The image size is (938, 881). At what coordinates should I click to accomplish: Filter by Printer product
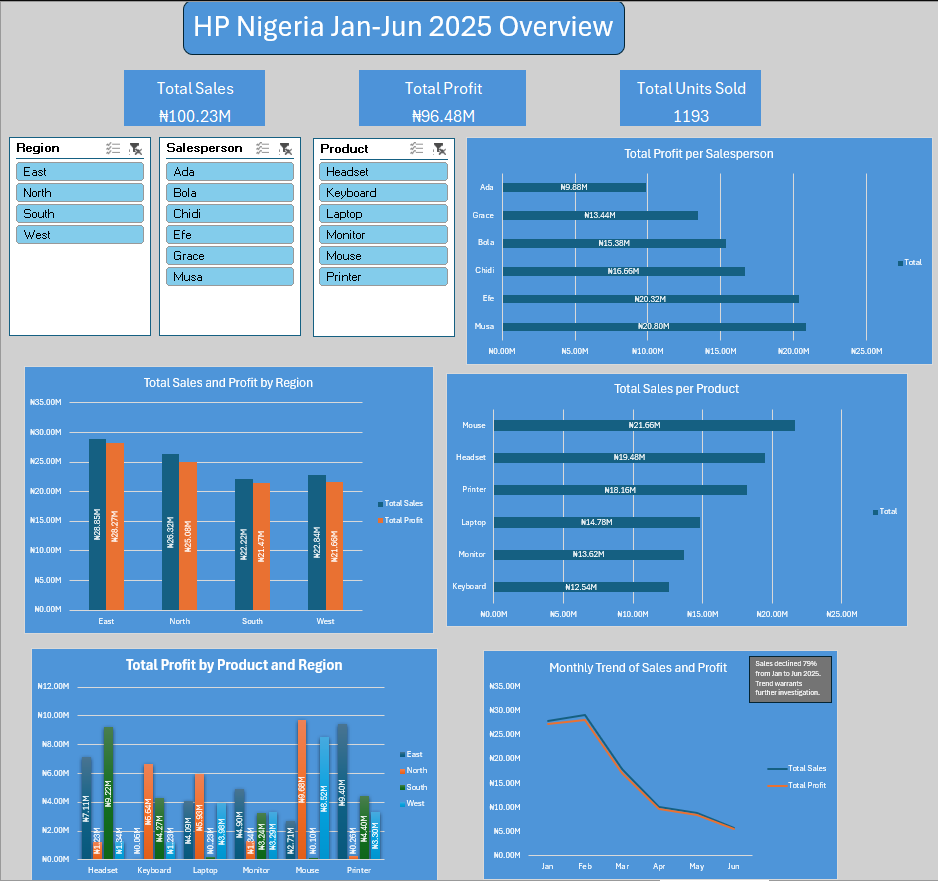click(x=383, y=276)
